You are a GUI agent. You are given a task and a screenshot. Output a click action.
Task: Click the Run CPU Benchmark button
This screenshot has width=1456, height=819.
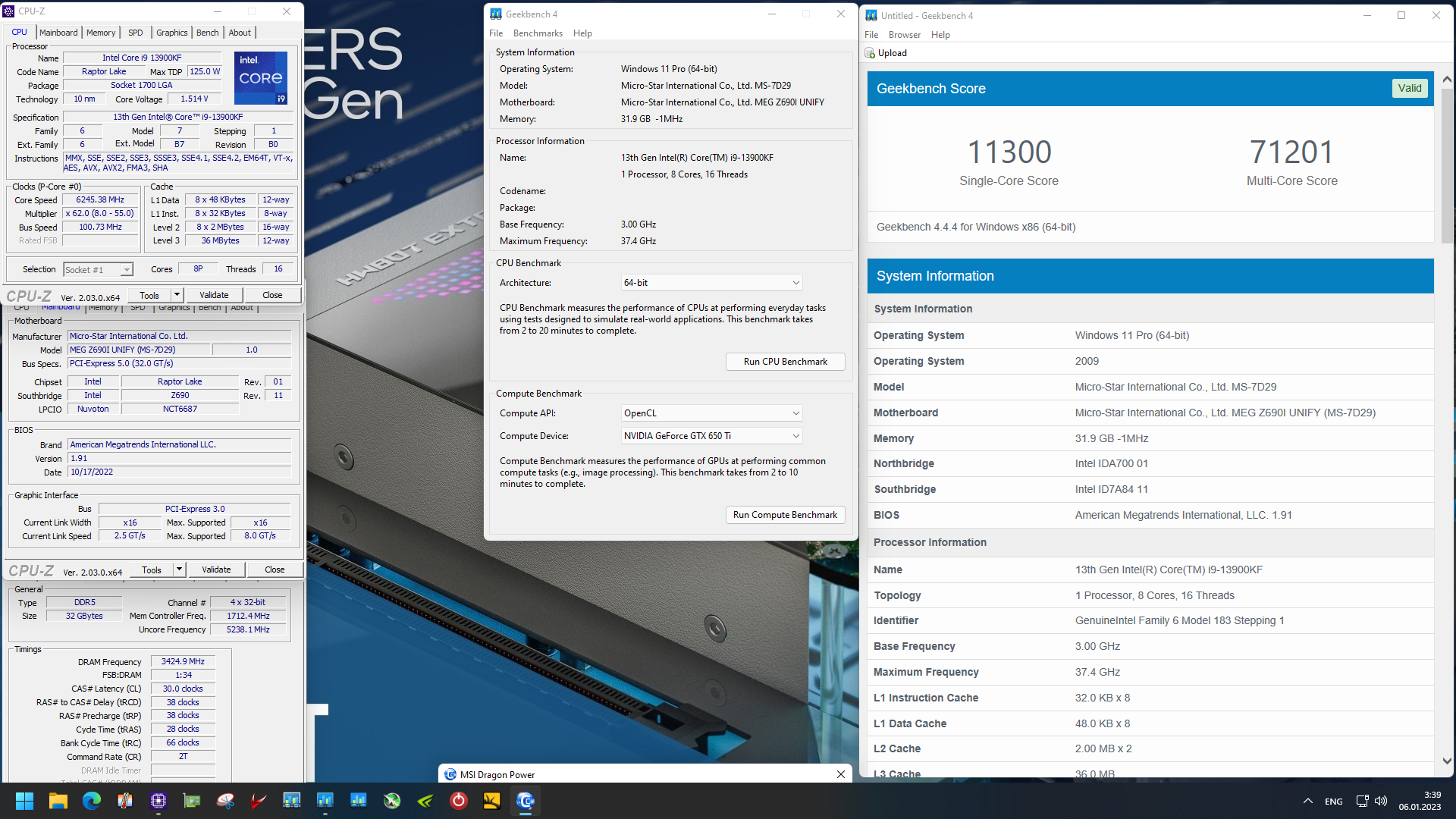(786, 362)
